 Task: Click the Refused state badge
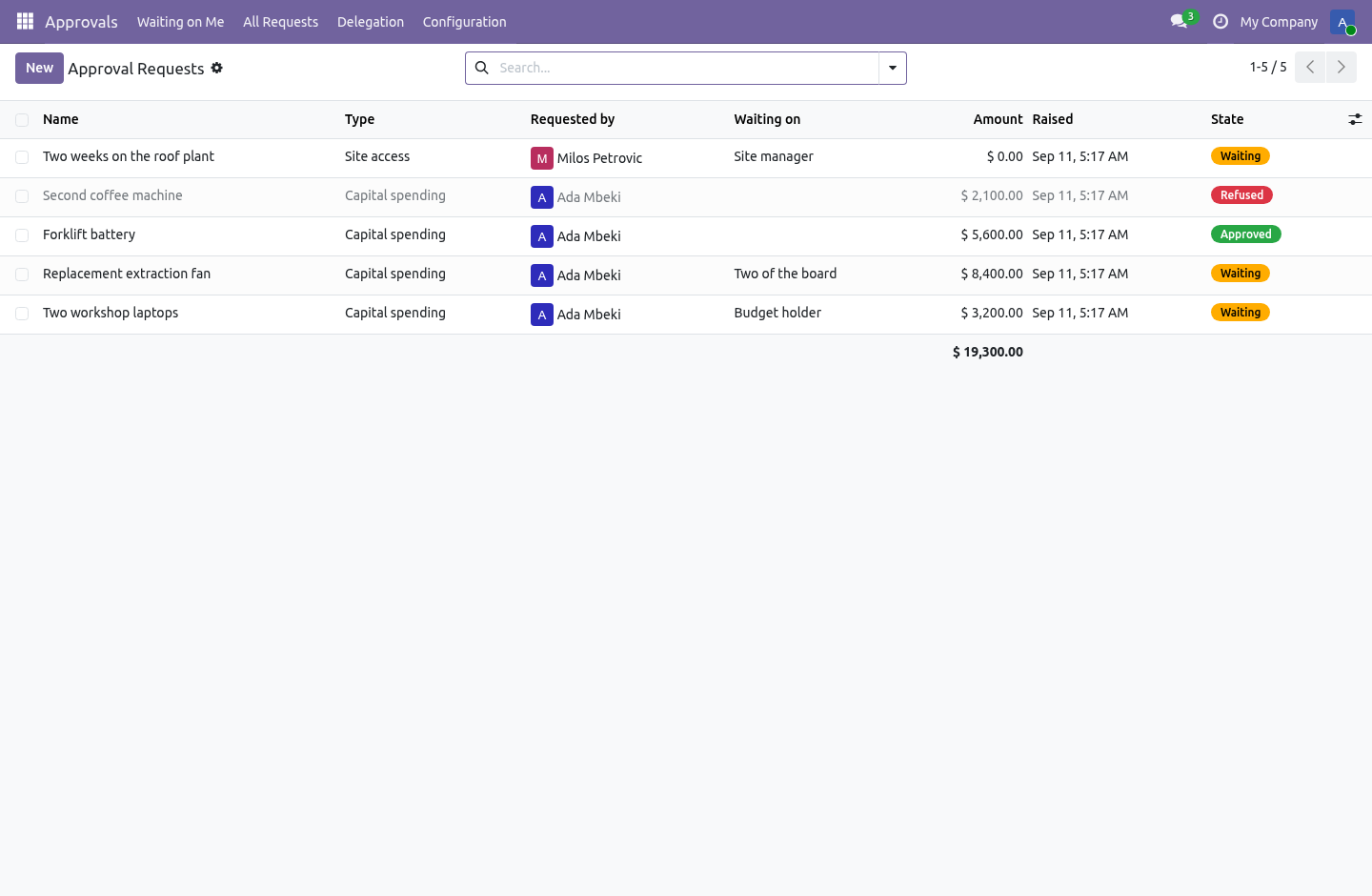1241,195
